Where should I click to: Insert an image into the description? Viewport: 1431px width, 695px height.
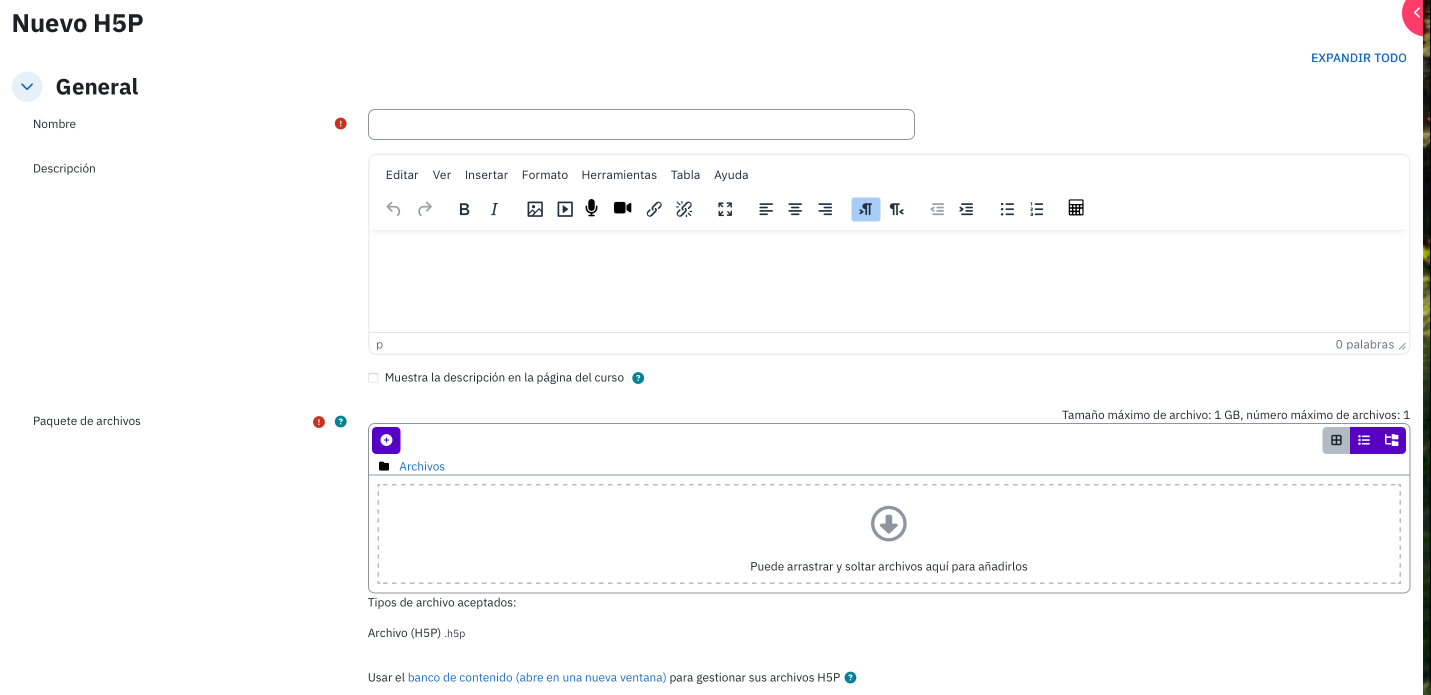[535, 209]
